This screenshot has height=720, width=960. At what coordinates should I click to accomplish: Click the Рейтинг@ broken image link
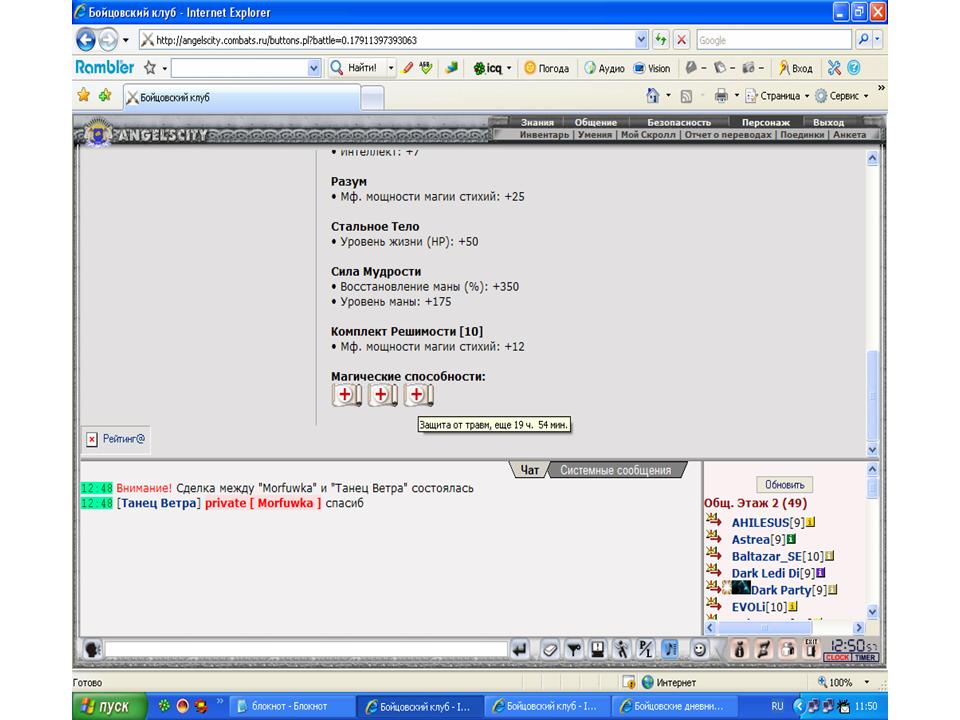pyautogui.click(x=116, y=439)
